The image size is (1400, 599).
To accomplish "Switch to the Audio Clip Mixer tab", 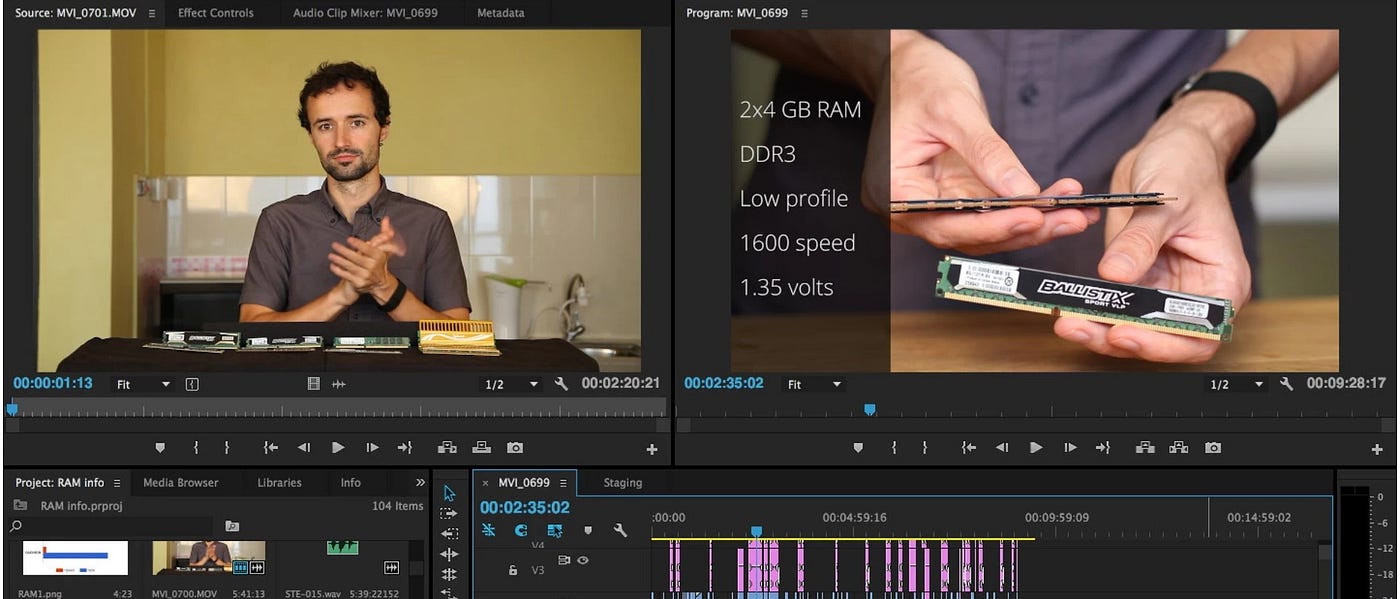I will (x=365, y=13).
